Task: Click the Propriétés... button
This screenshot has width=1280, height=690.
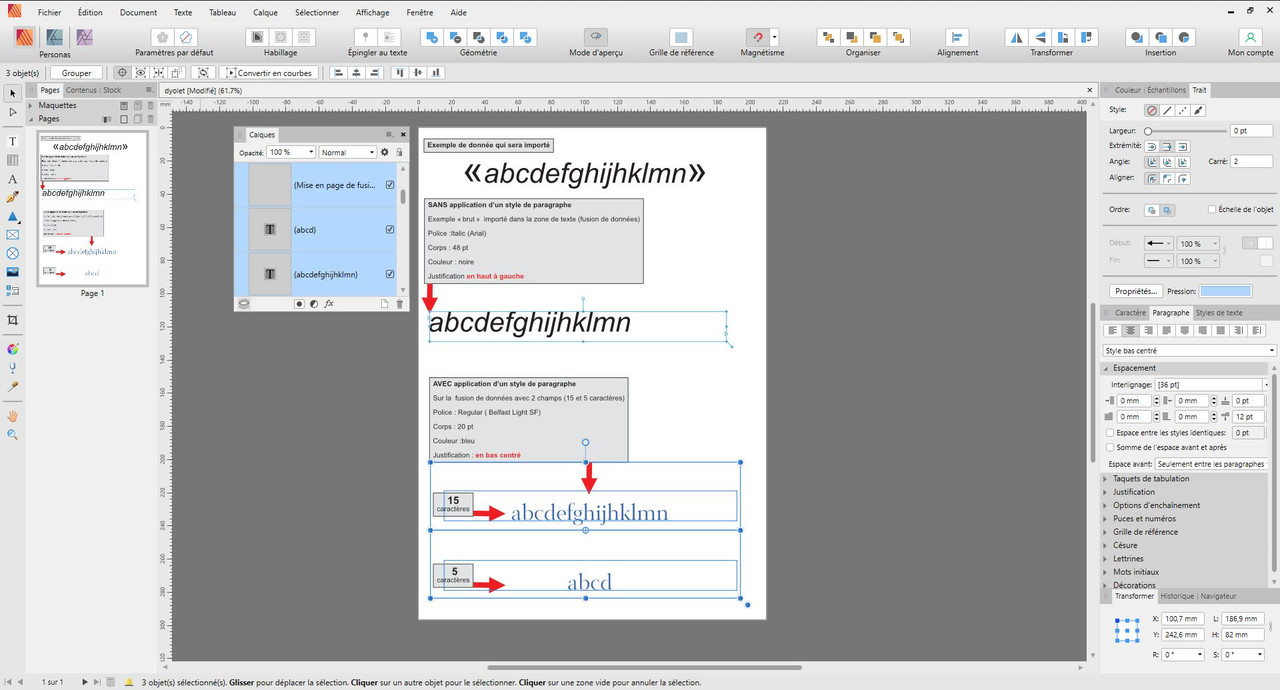Action: pyautogui.click(x=1134, y=291)
